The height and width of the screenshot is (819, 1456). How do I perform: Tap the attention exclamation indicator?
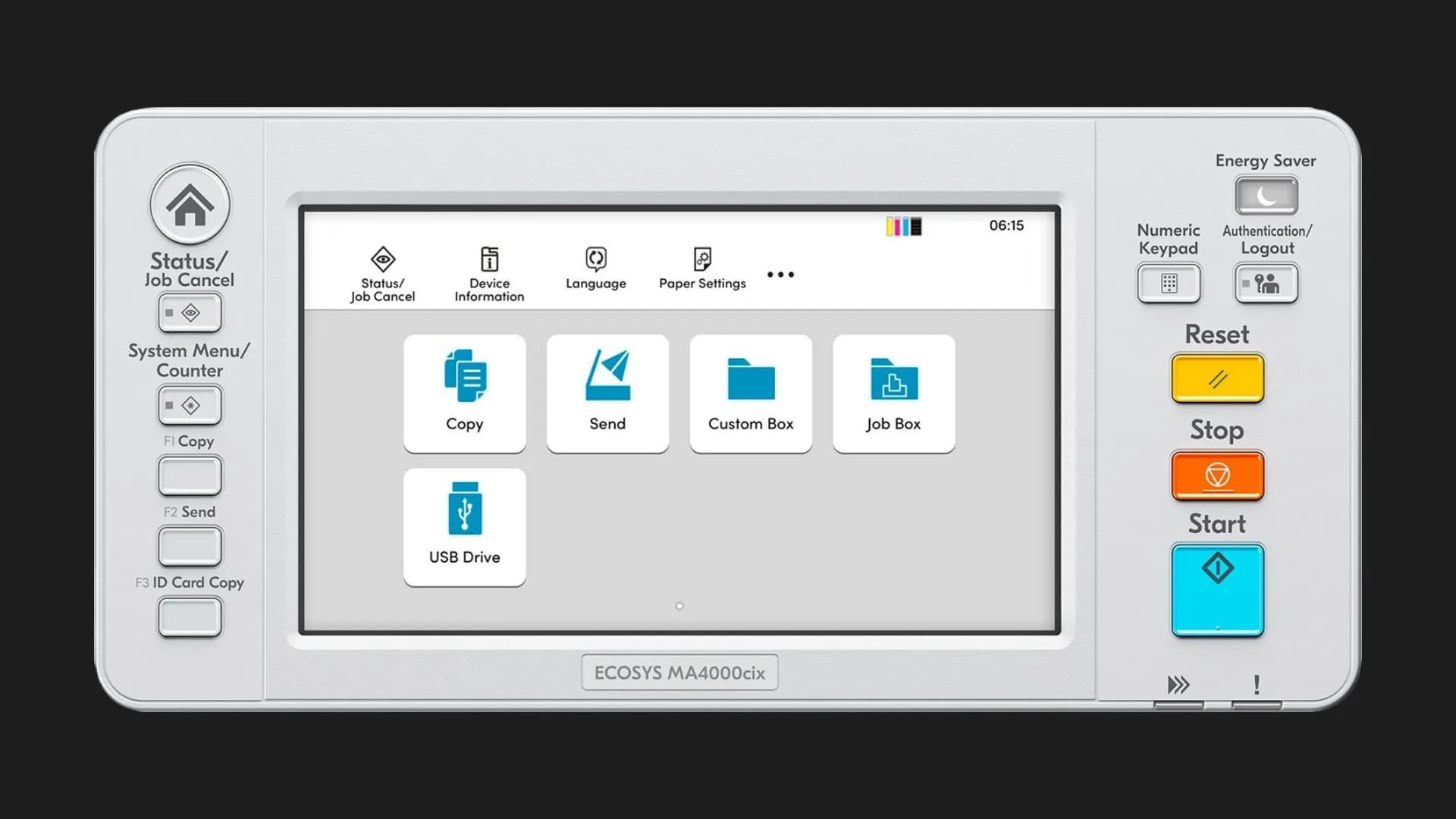(x=1257, y=685)
